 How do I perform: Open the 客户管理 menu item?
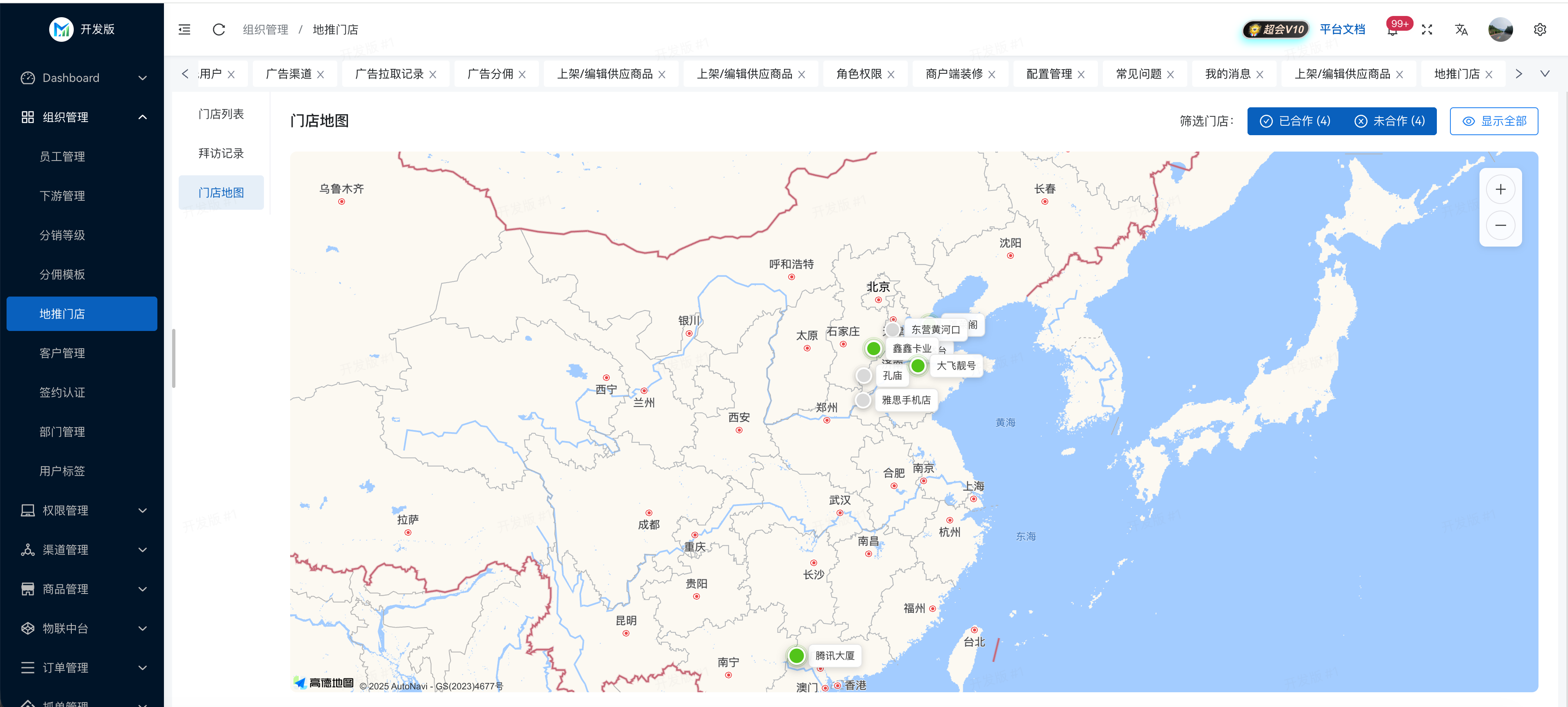pyautogui.click(x=62, y=353)
